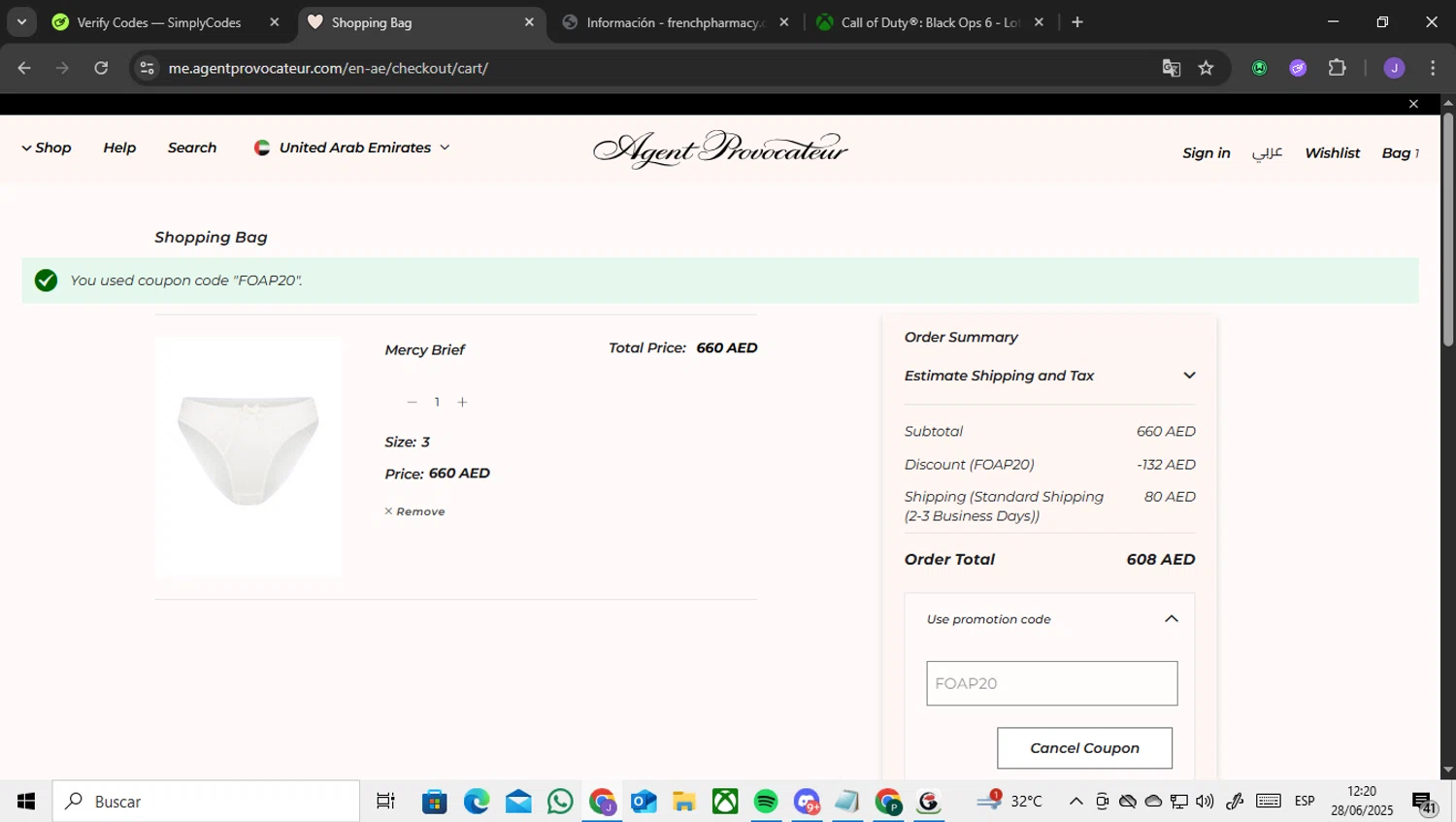This screenshot has height=822, width=1456.
Task: Click the translate page icon
Action: 1172,68
